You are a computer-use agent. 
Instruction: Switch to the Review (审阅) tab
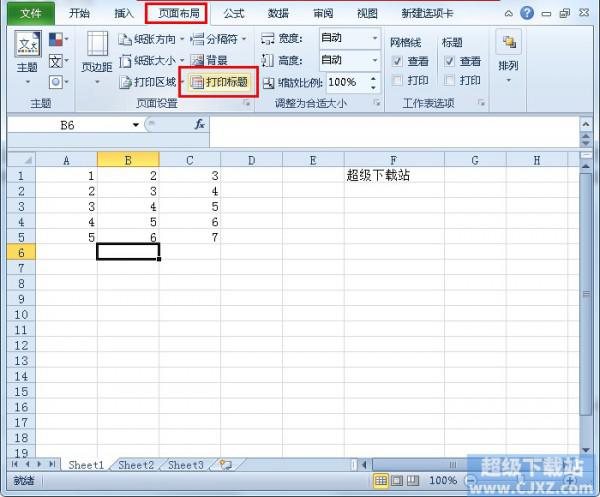[323, 14]
